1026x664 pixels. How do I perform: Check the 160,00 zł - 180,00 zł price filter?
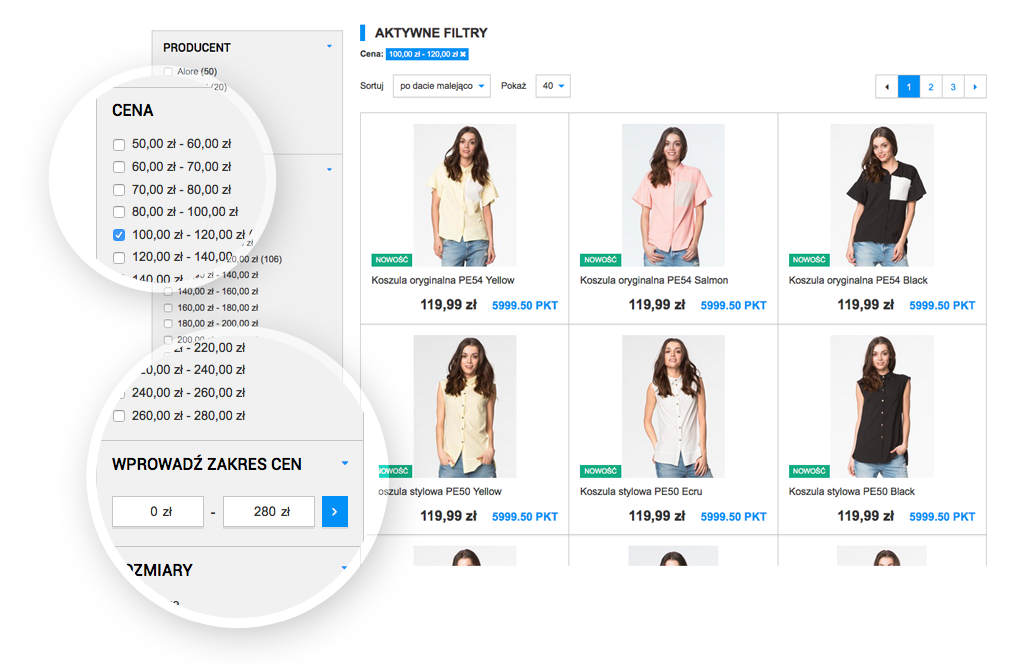coord(168,307)
